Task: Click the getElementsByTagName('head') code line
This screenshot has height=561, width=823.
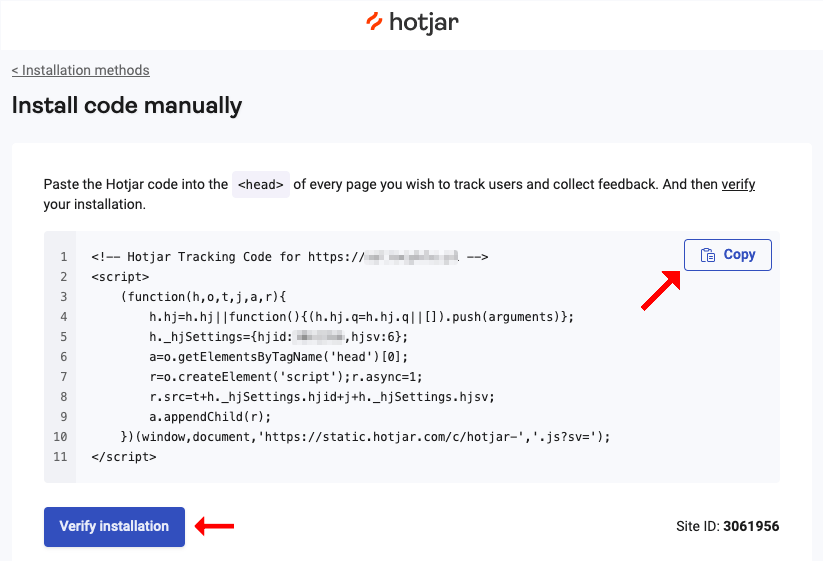Action: coord(278,357)
